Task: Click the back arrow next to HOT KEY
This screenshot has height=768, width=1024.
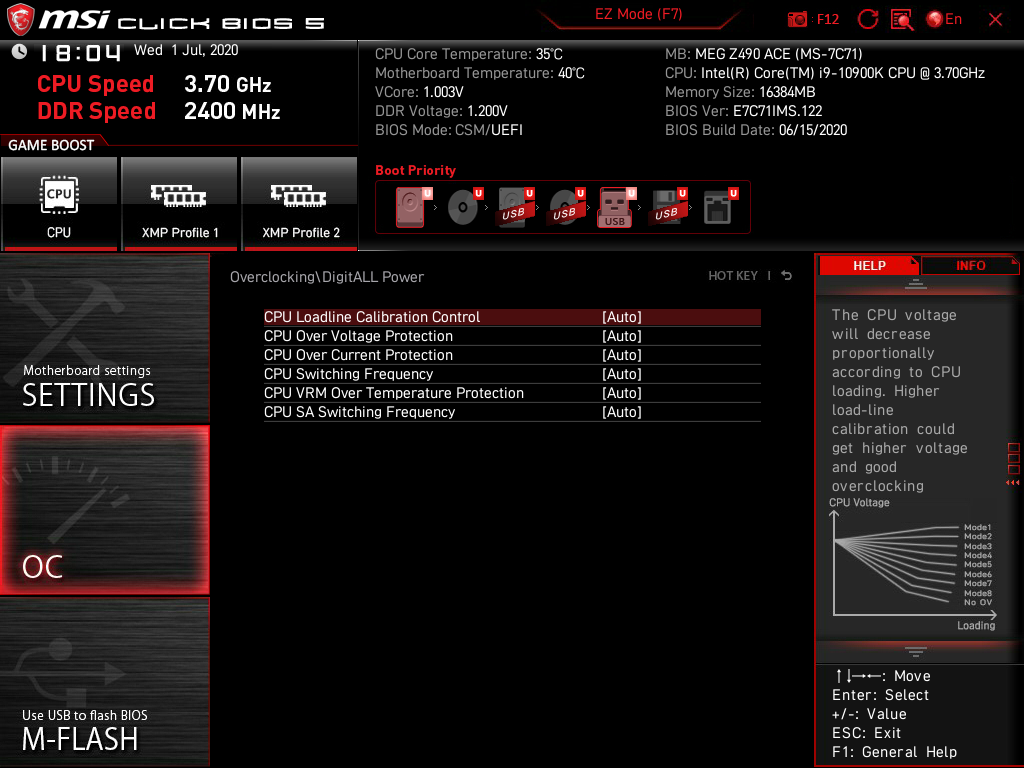Action: click(x=786, y=275)
